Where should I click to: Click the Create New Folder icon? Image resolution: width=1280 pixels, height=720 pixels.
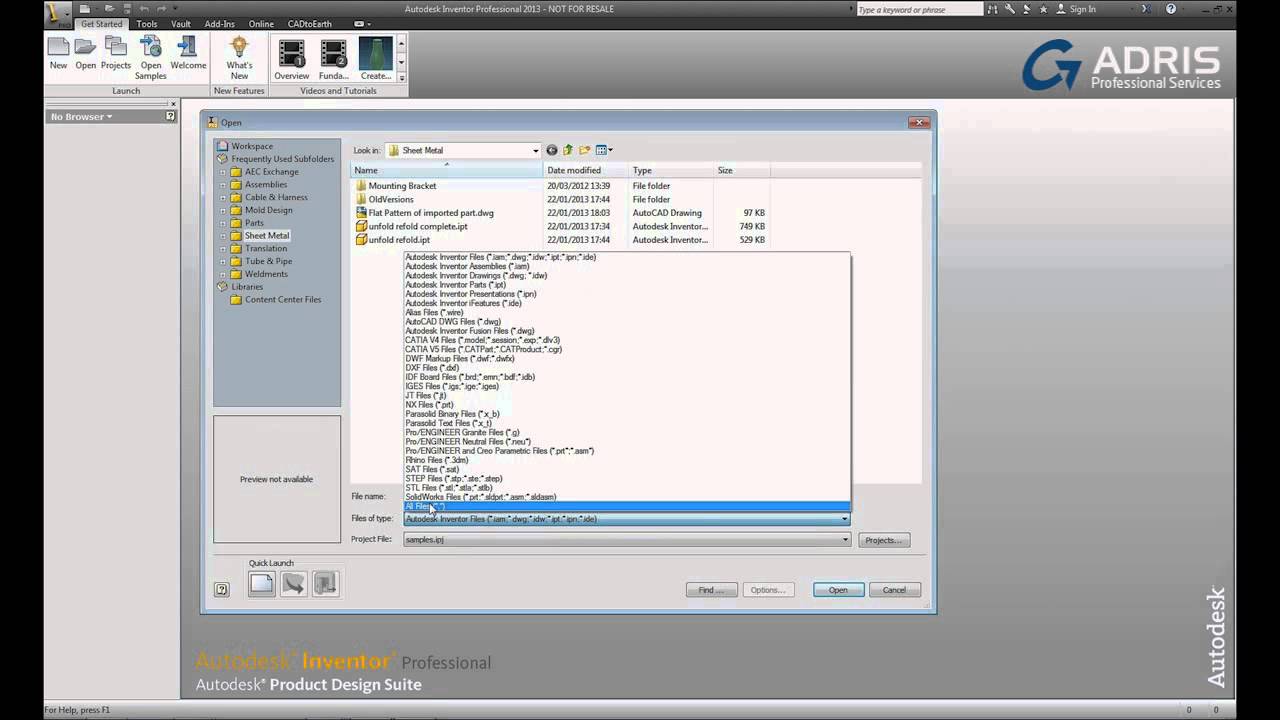click(585, 150)
